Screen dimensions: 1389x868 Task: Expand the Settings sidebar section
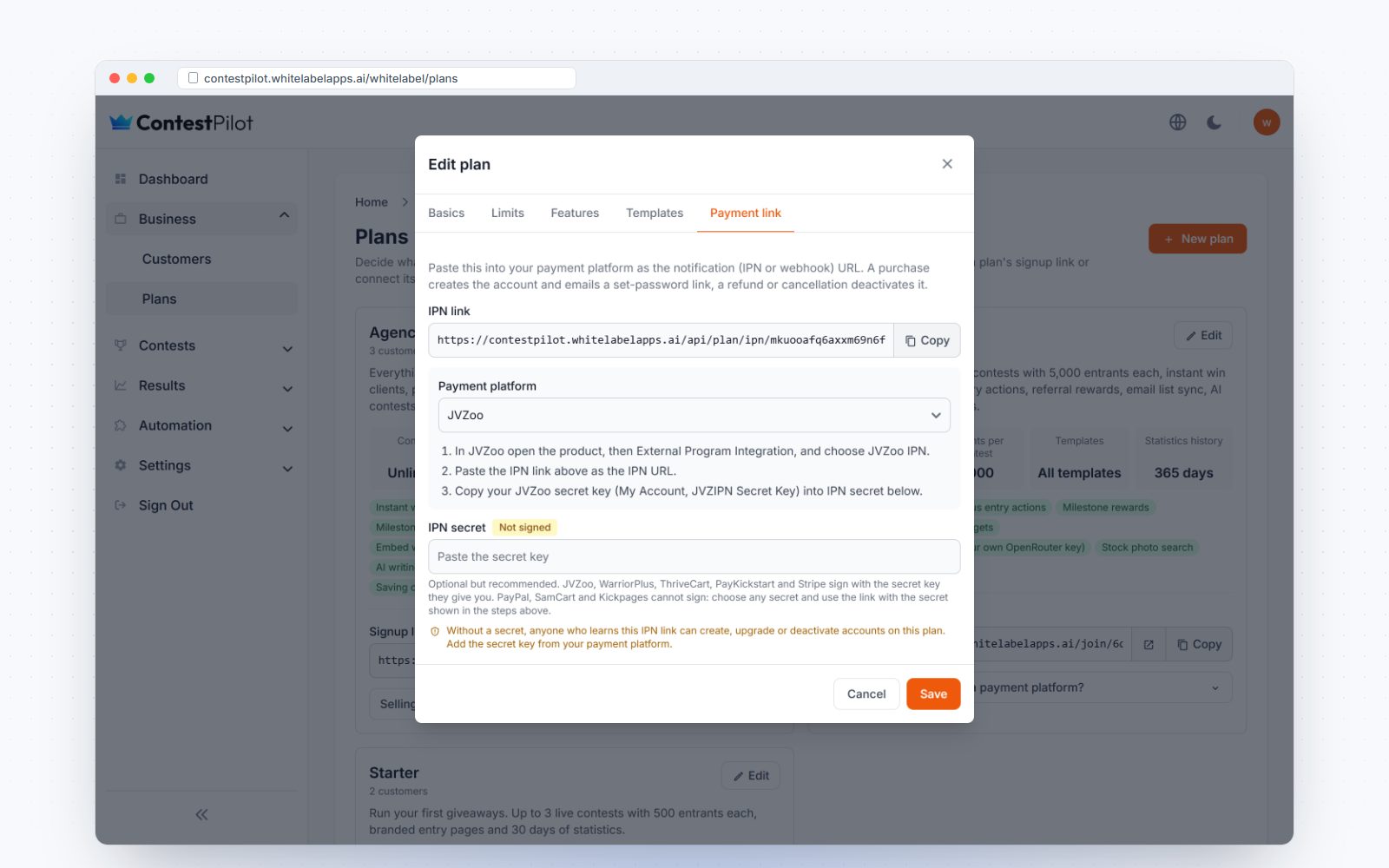coord(201,465)
